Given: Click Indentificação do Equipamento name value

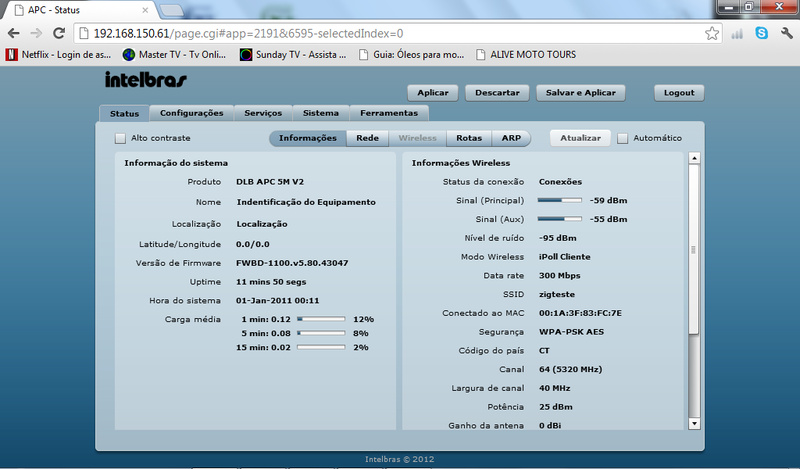Looking at the screenshot, I should pyautogui.click(x=306, y=202).
